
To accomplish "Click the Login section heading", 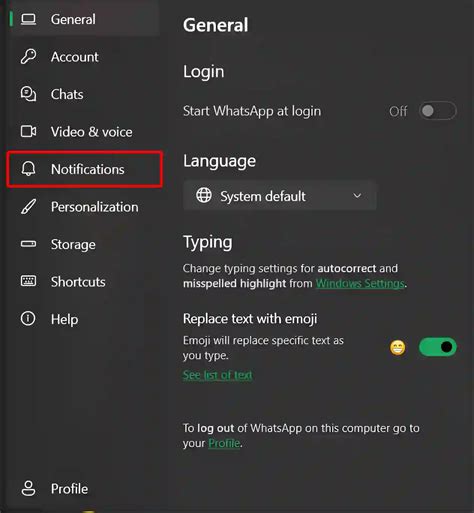I will [x=204, y=72].
